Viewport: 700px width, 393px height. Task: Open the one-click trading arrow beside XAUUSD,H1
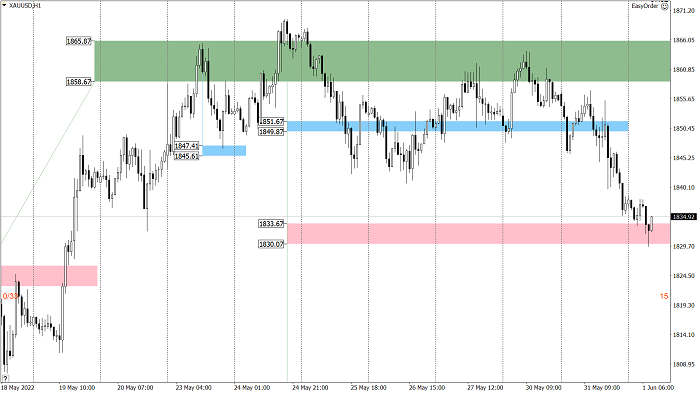4,6
